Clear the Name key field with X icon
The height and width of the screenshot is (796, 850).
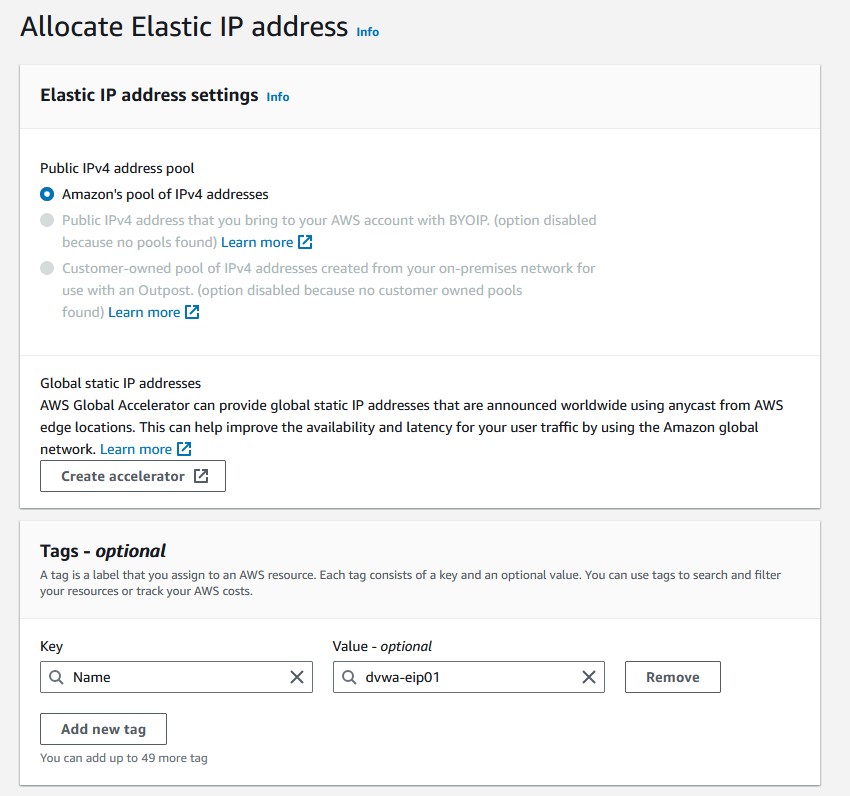(297, 677)
